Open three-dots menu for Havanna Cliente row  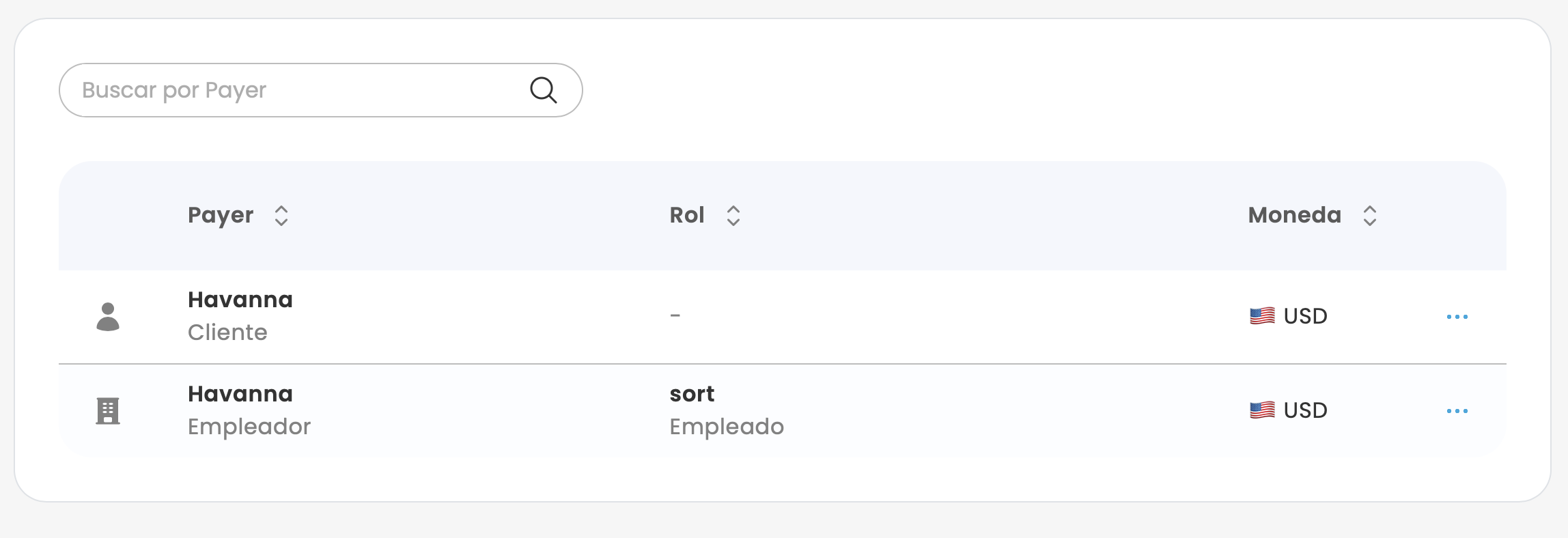pyautogui.click(x=1457, y=317)
